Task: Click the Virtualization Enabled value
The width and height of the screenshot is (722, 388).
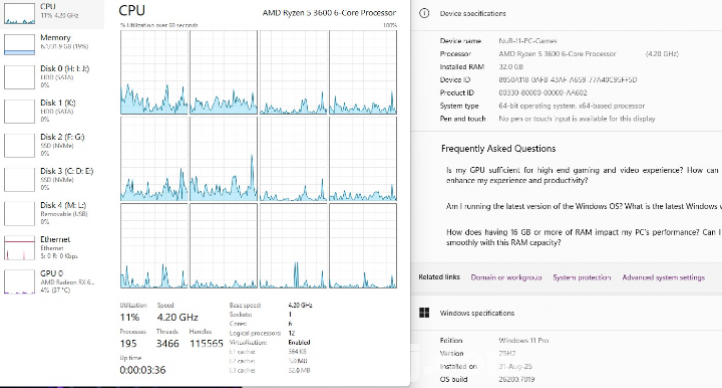Action: 299,342
